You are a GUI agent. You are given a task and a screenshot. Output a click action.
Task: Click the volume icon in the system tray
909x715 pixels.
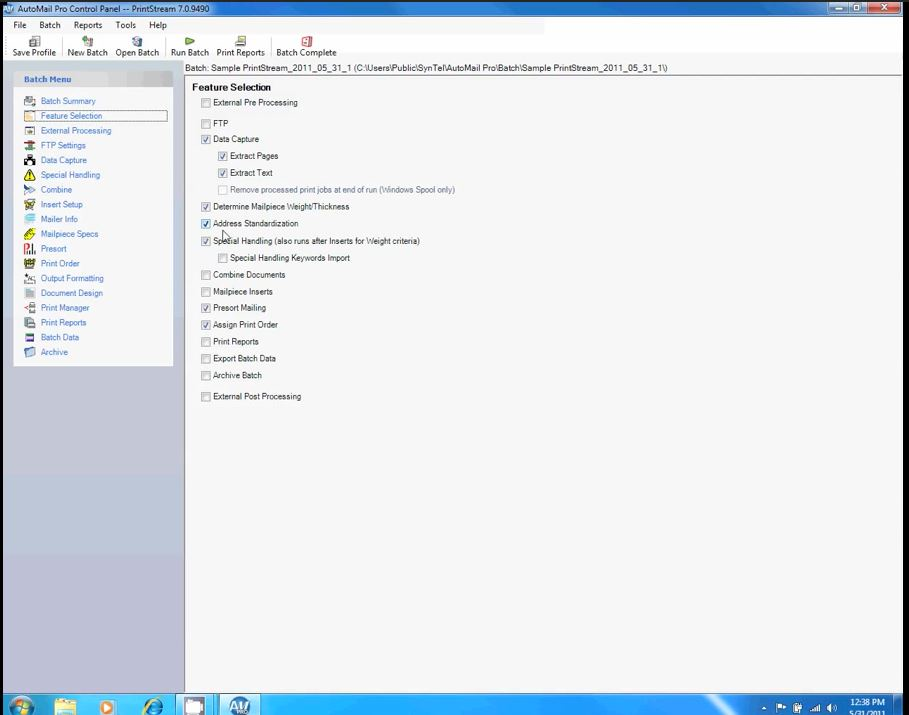point(831,707)
